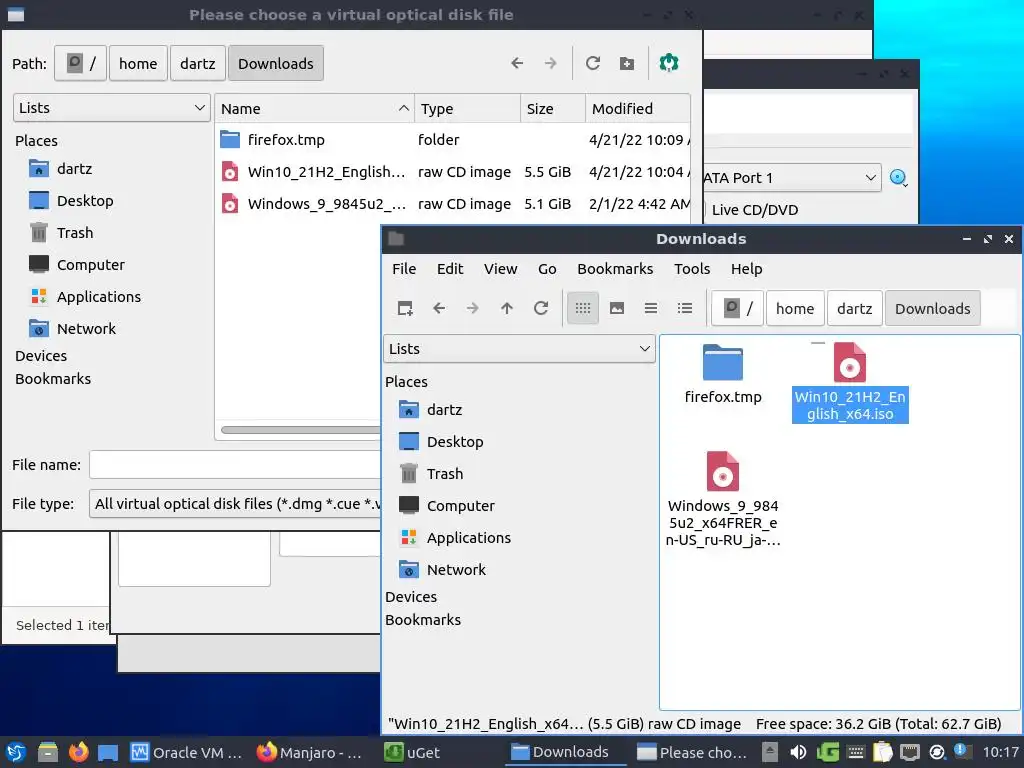Switch Downloads window to icon view
Image resolution: width=1024 pixels, height=768 pixels.
pos(583,308)
